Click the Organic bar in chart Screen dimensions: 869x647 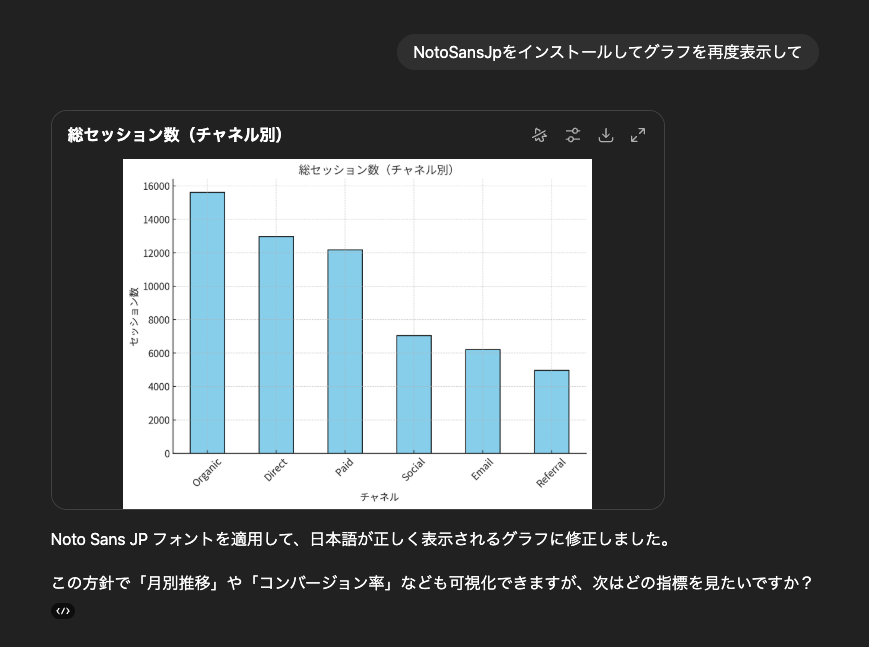coord(207,322)
